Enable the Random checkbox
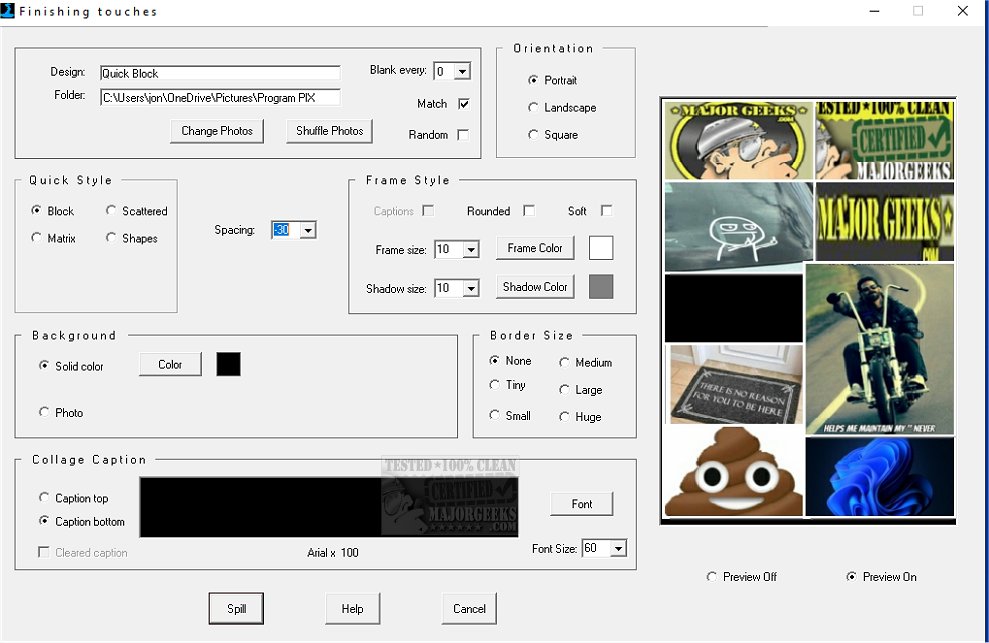Viewport: 989px width, 643px height. tap(463, 135)
